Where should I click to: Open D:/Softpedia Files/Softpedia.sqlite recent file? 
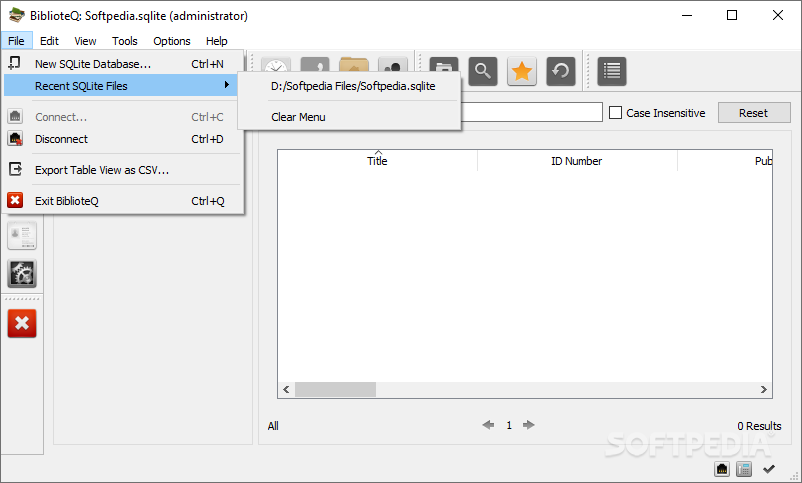tap(353, 86)
